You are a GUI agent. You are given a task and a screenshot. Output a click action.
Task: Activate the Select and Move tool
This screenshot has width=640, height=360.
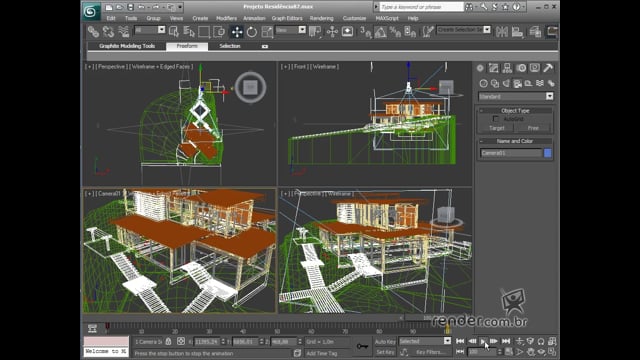coord(237,31)
